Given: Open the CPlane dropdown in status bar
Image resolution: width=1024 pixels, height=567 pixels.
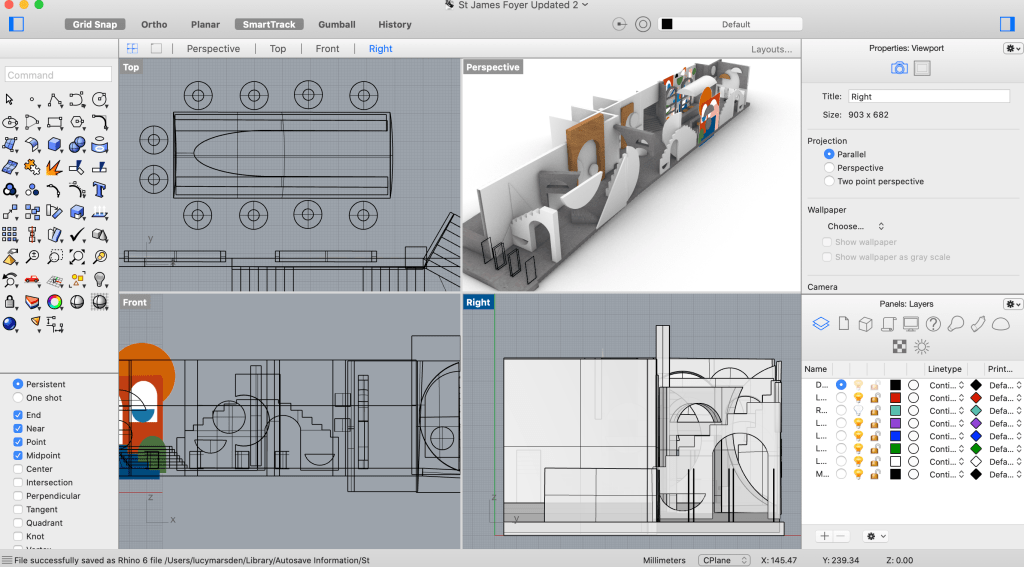Looking at the screenshot, I should coord(722,560).
